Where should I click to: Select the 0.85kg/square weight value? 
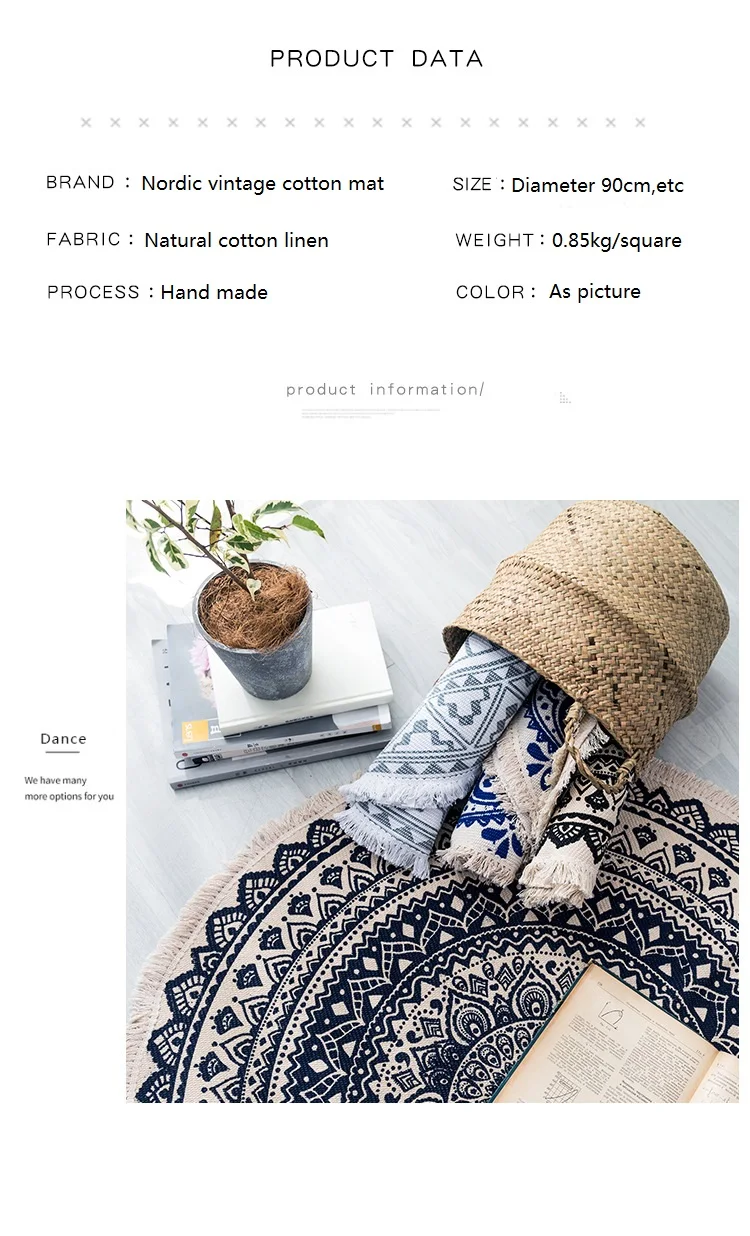(x=616, y=240)
